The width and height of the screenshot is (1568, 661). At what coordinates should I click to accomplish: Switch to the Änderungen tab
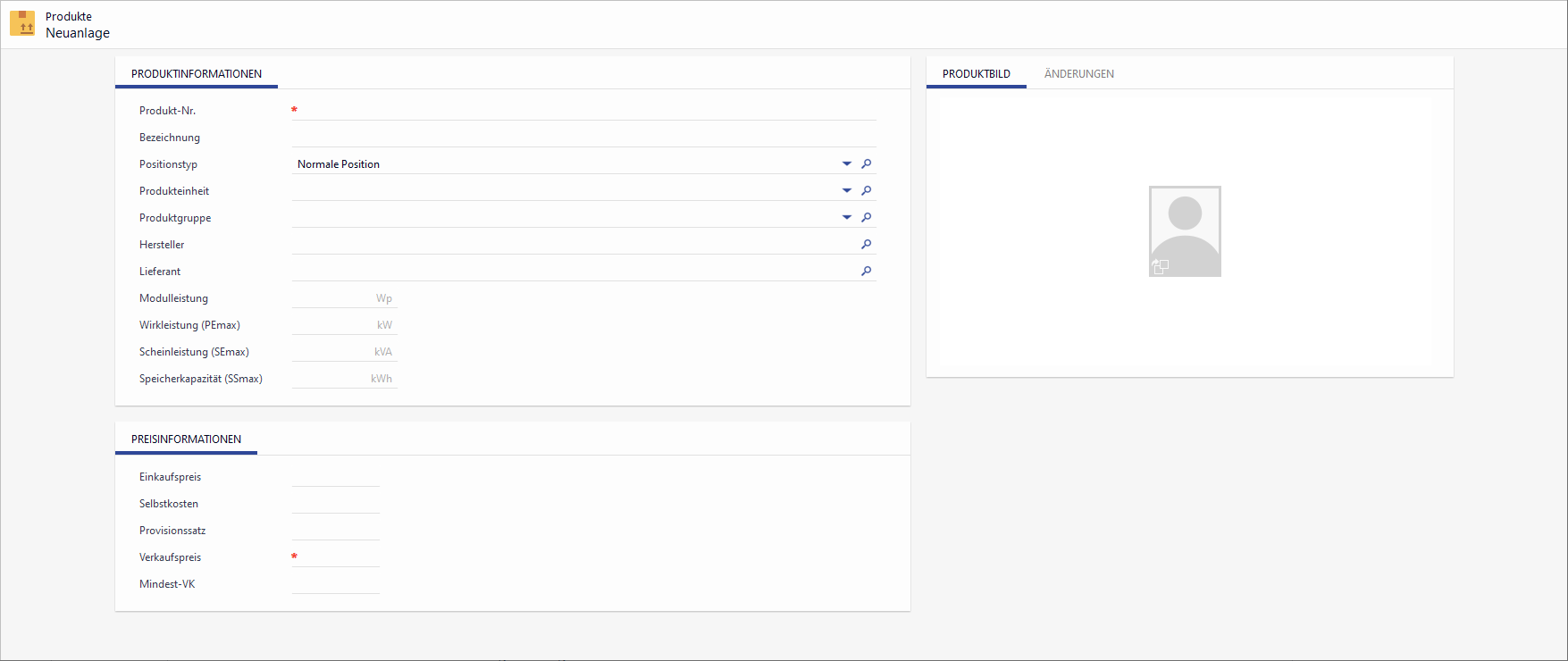pos(1078,74)
